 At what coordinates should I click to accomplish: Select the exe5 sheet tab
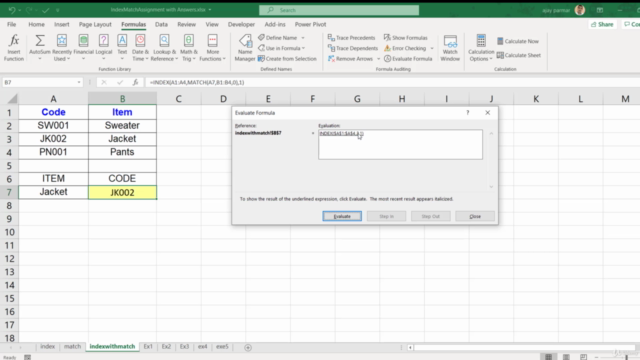pyautogui.click(x=222, y=347)
